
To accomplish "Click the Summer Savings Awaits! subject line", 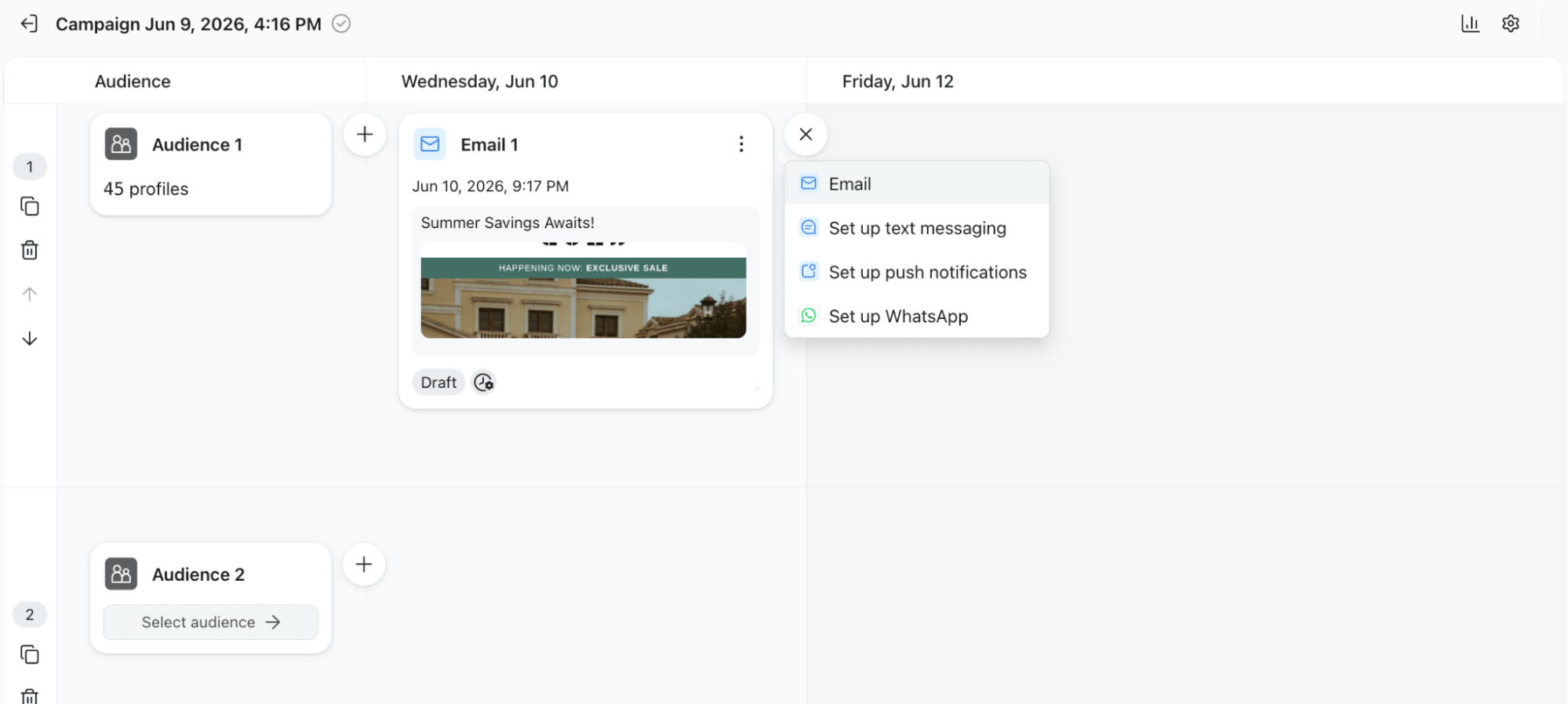I will [508, 223].
